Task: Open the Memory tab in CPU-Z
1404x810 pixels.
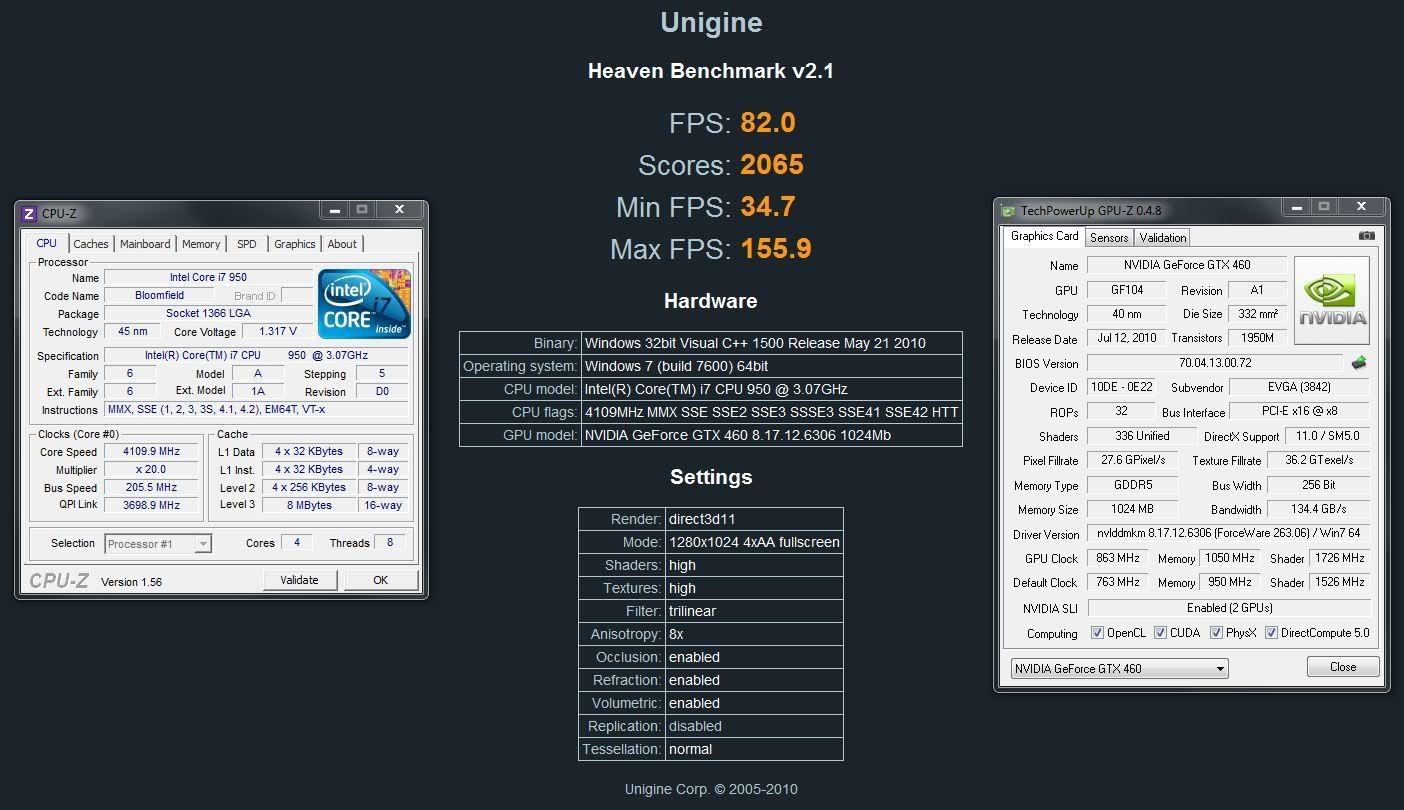Action: (201, 244)
